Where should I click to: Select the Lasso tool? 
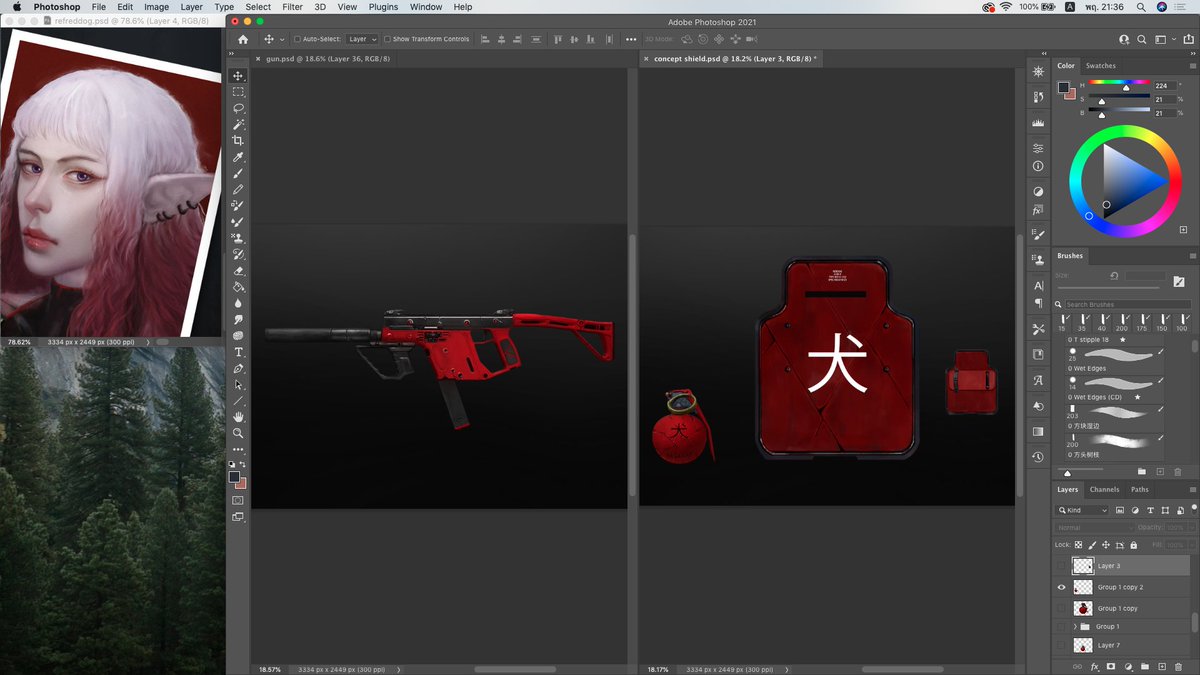pyautogui.click(x=238, y=108)
